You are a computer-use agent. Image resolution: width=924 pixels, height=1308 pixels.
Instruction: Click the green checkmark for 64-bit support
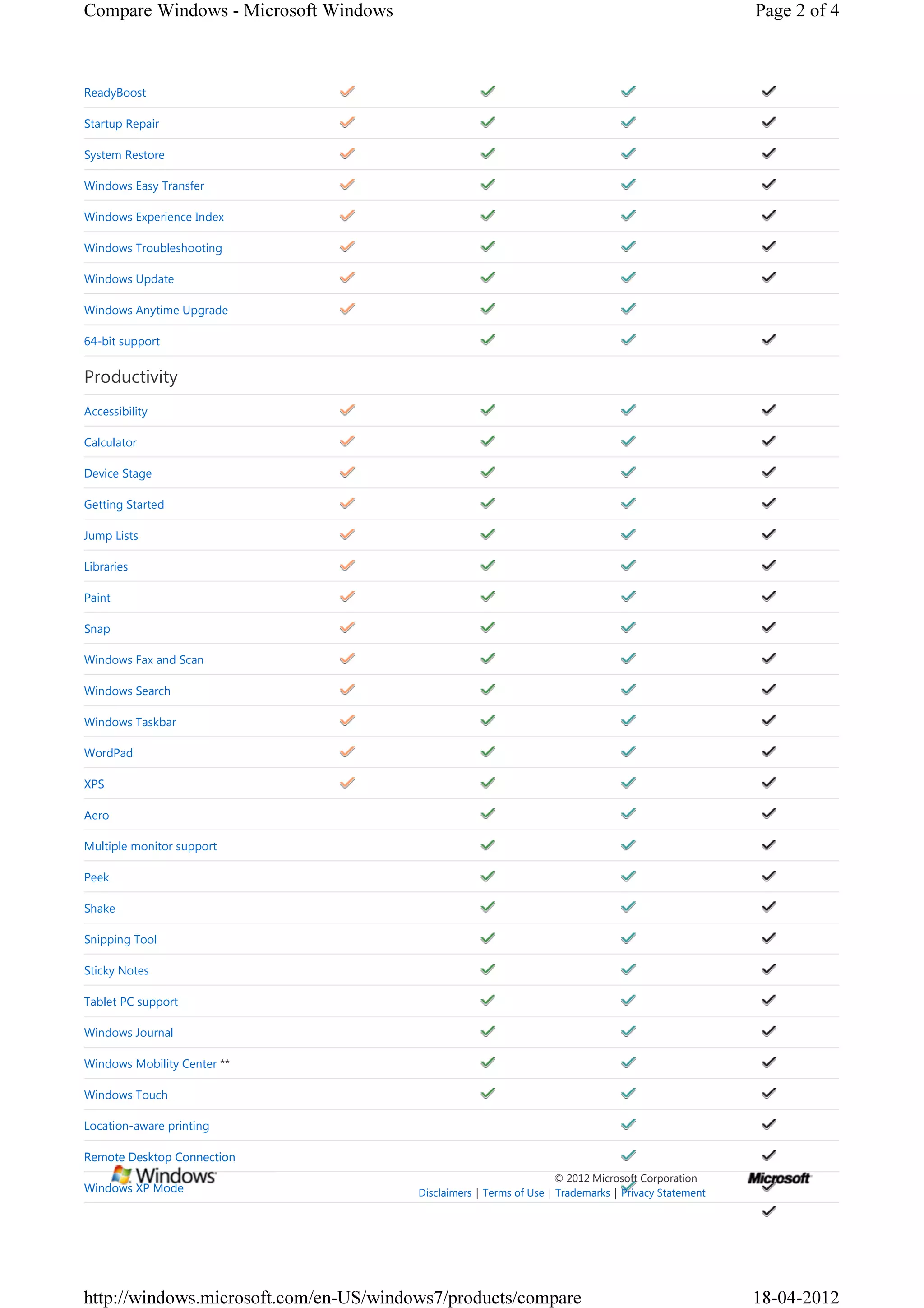487,340
